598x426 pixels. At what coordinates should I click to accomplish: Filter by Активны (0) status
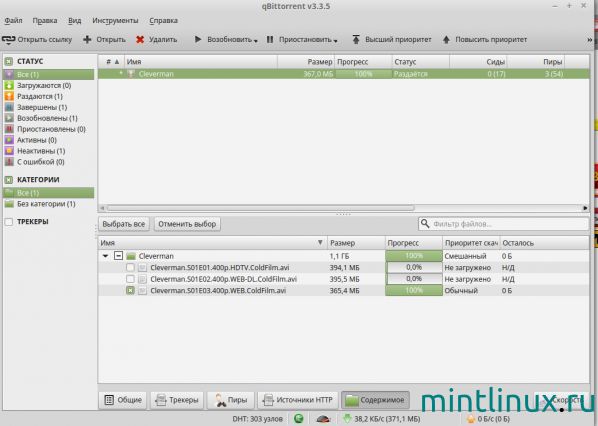click(x=48, y=140)
